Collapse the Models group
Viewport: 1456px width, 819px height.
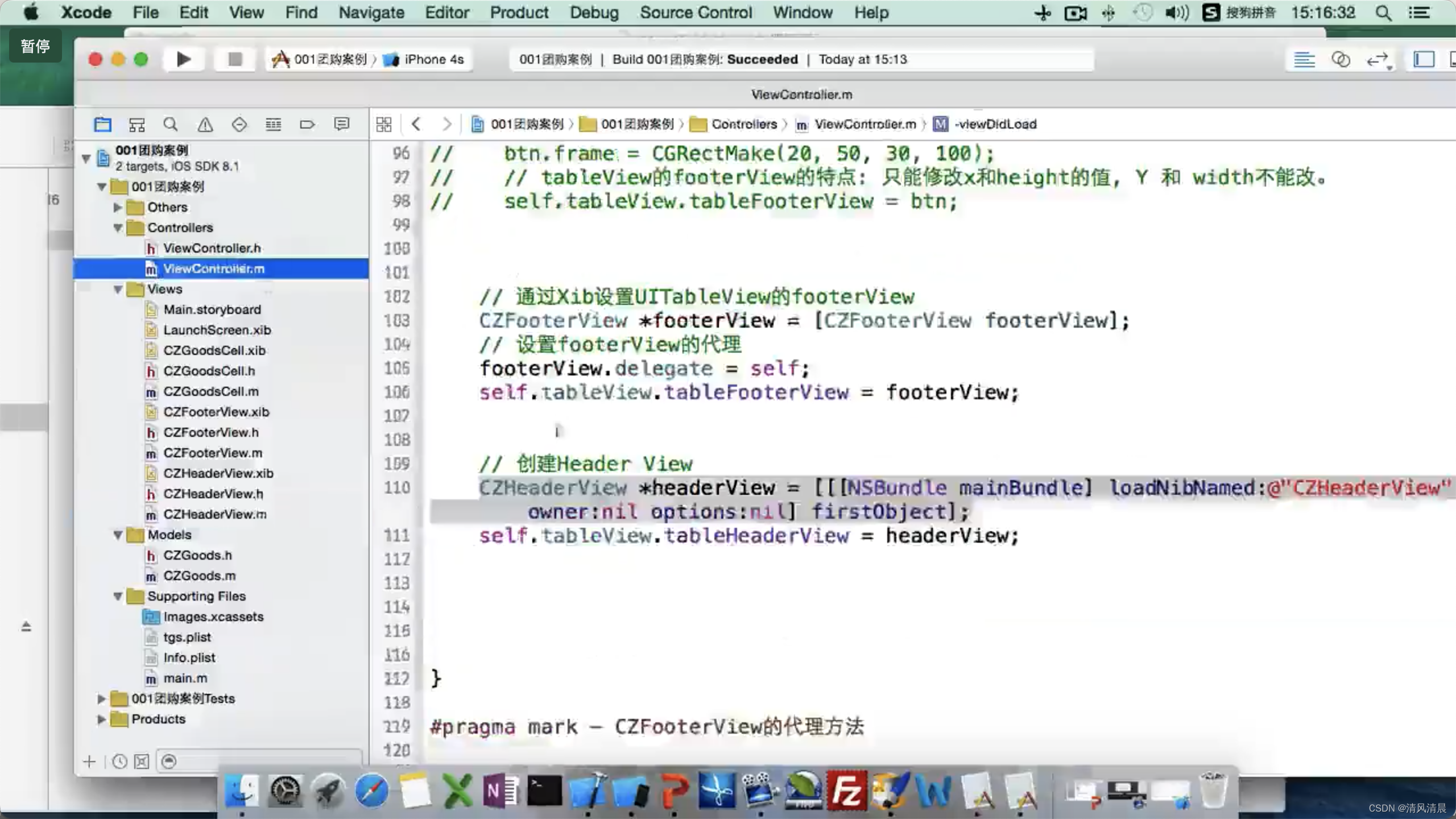tap(118, 535)
